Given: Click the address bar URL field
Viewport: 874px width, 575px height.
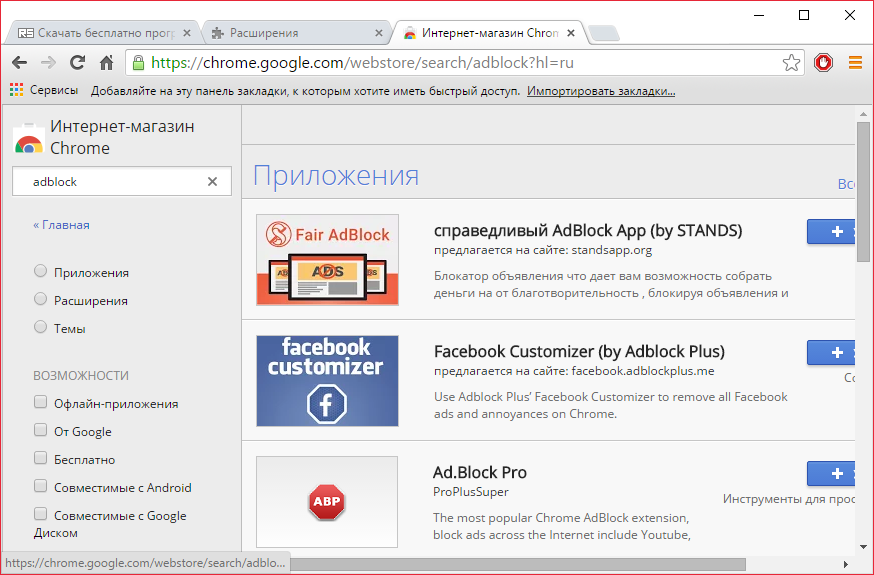Looking at the screenshot, I should click(463, 62).
